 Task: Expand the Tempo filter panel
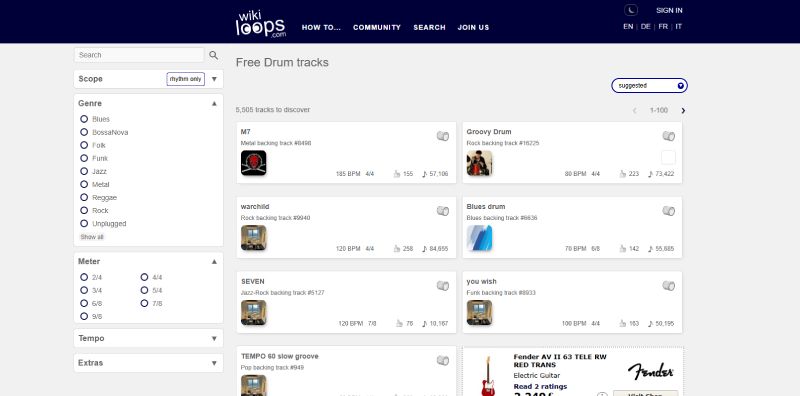(x=214, y=338)
